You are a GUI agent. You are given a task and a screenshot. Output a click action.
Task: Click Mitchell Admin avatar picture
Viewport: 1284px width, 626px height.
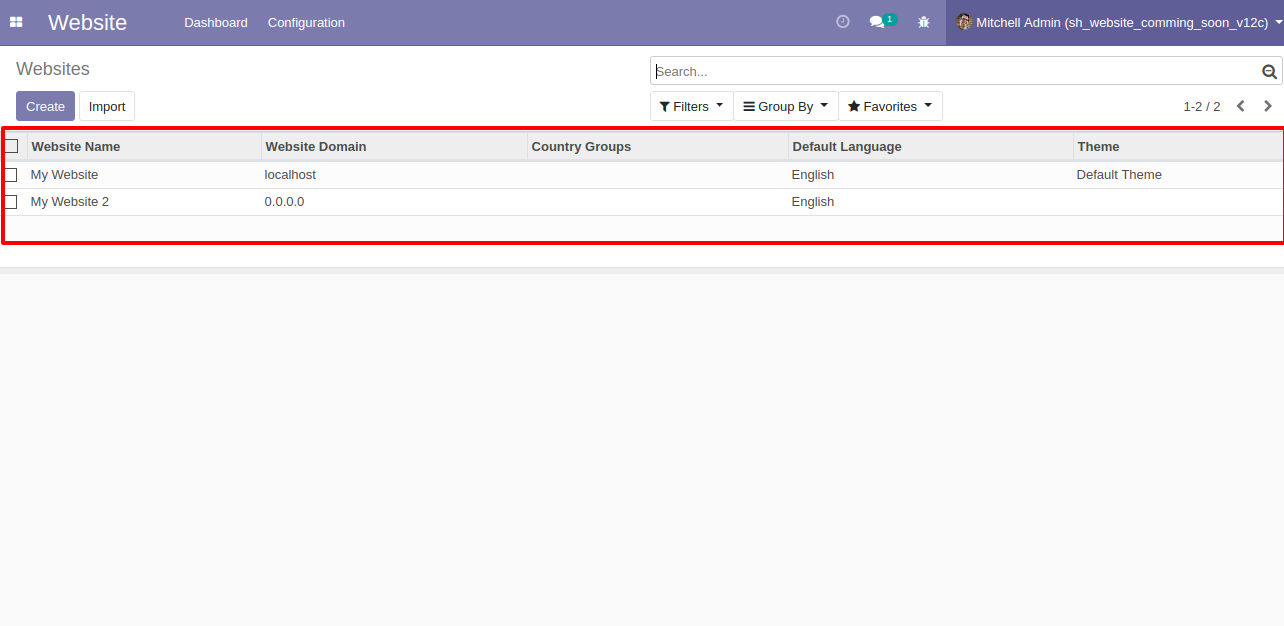[964, 22]
